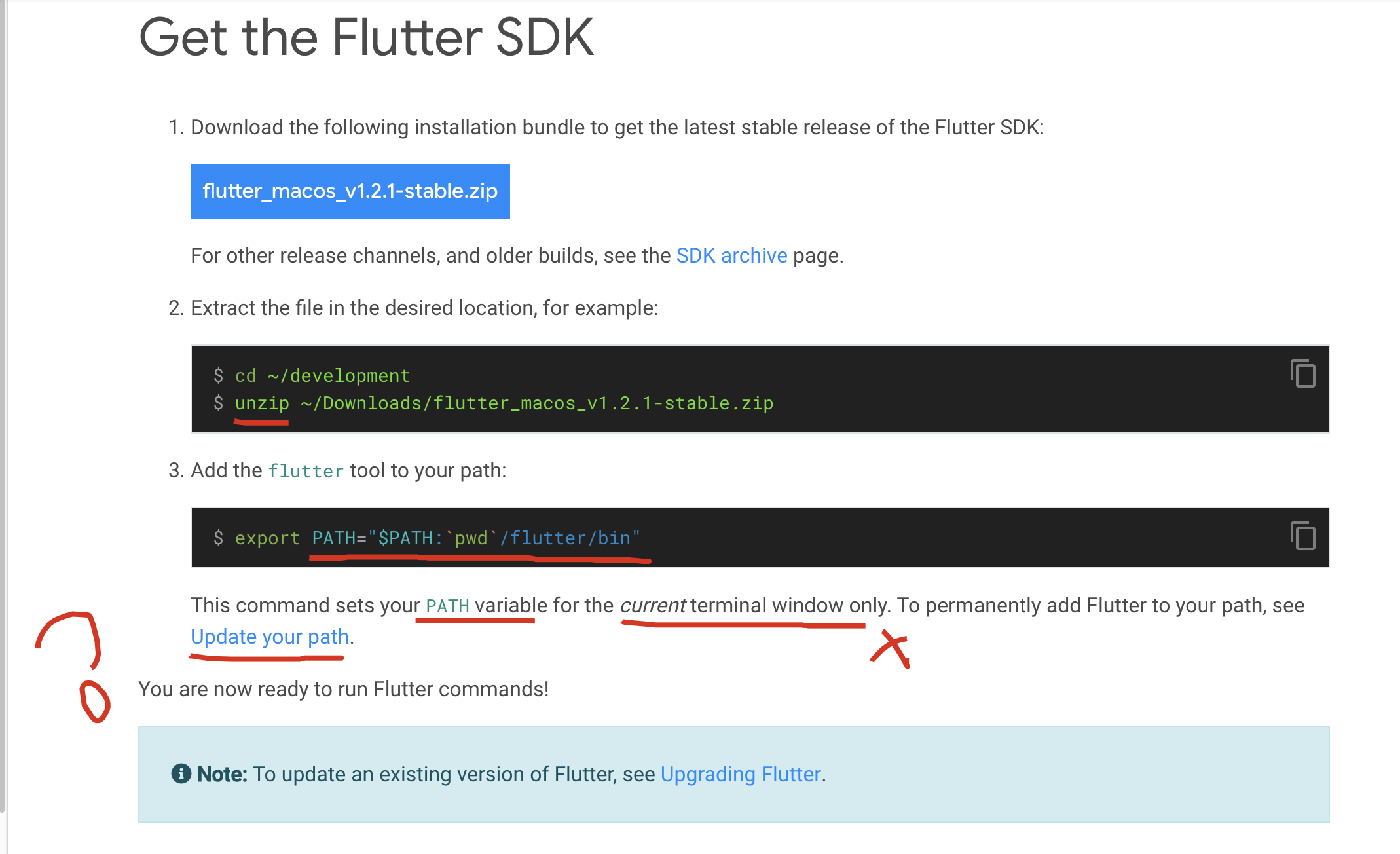Viewport: 1400px width, 854px height.
Task: Click the Get the Flutter SDK heading
Action: [x=366, y=37]
